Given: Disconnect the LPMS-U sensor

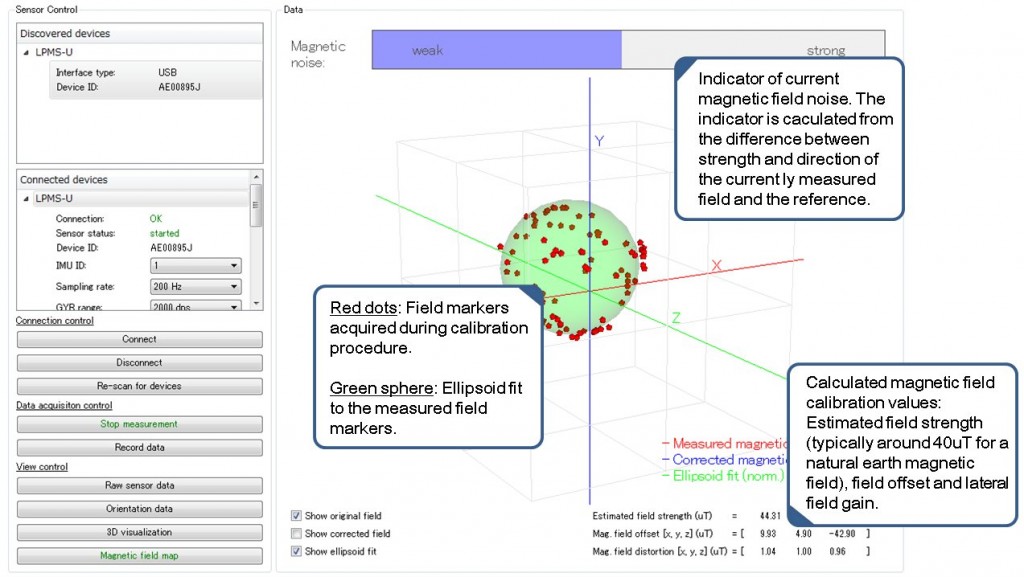Looking at the screenshot, I should (139, 362).
